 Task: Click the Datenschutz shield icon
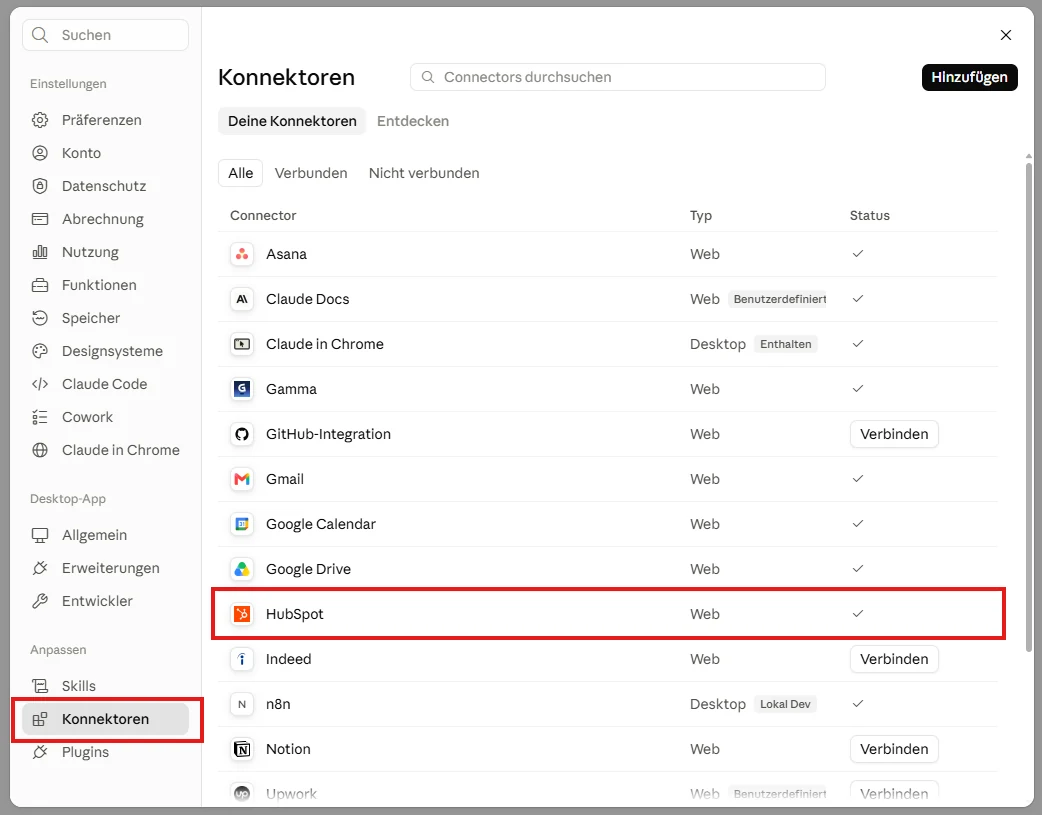[40, 186]
